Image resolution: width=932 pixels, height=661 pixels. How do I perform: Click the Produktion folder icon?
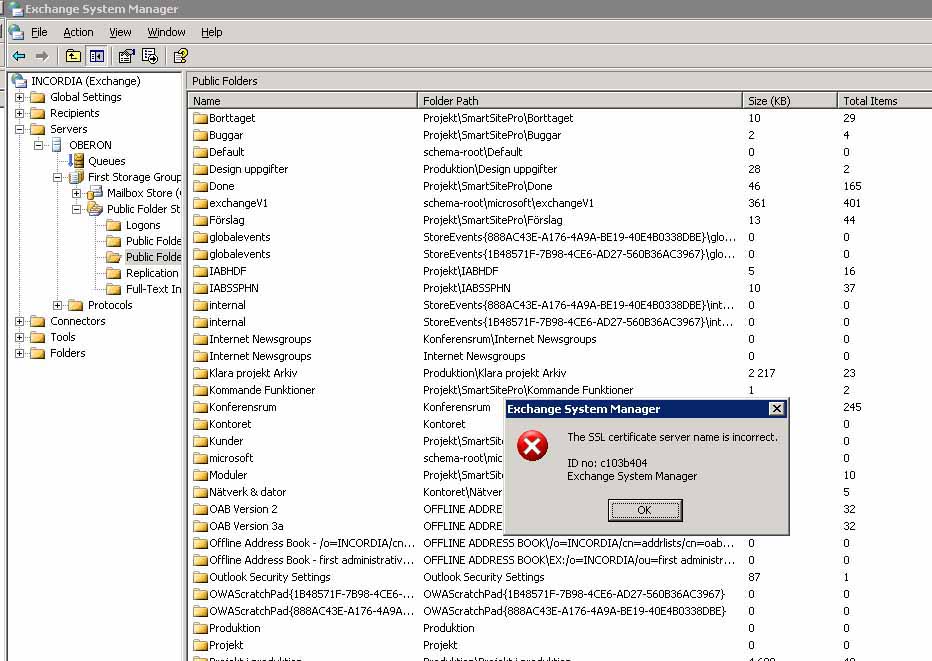200,628
